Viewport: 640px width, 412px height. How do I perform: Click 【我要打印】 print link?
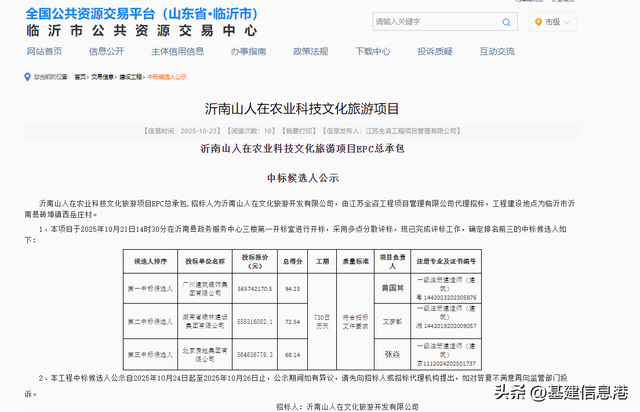point(298,130)
